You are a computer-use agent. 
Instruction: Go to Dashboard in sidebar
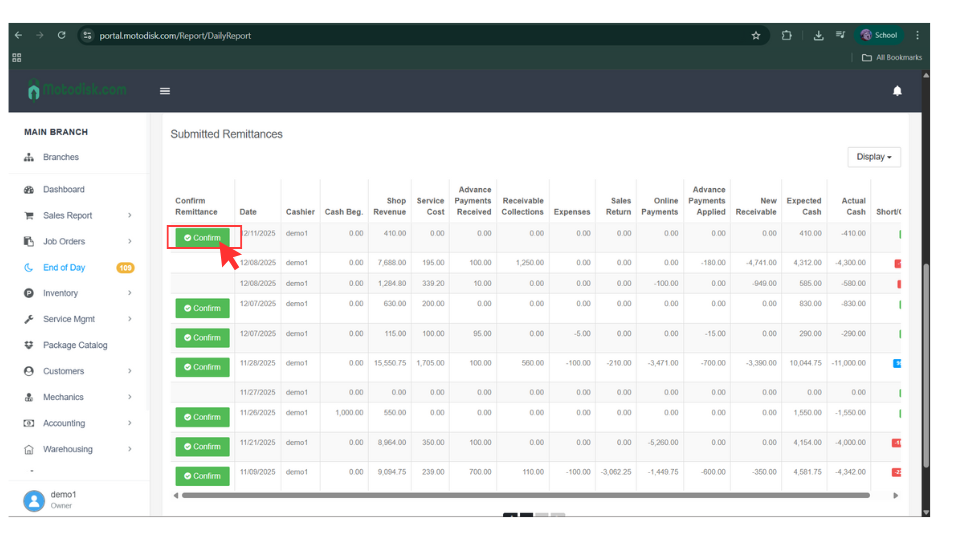point(63,189)
